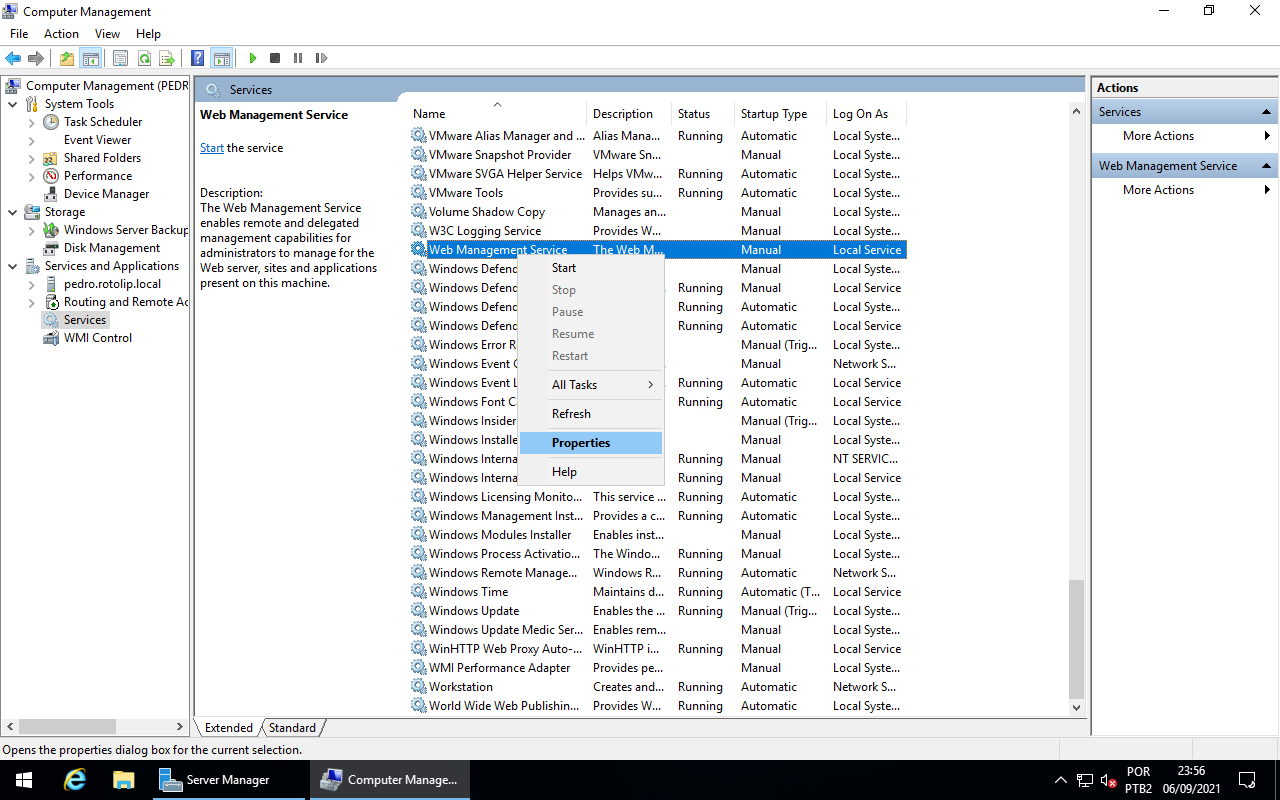Viewport: 1280px width, 800px height.
Task: Expand the Task Scheduler tree node
Action: pyautogui.click(x=30, y=121)
